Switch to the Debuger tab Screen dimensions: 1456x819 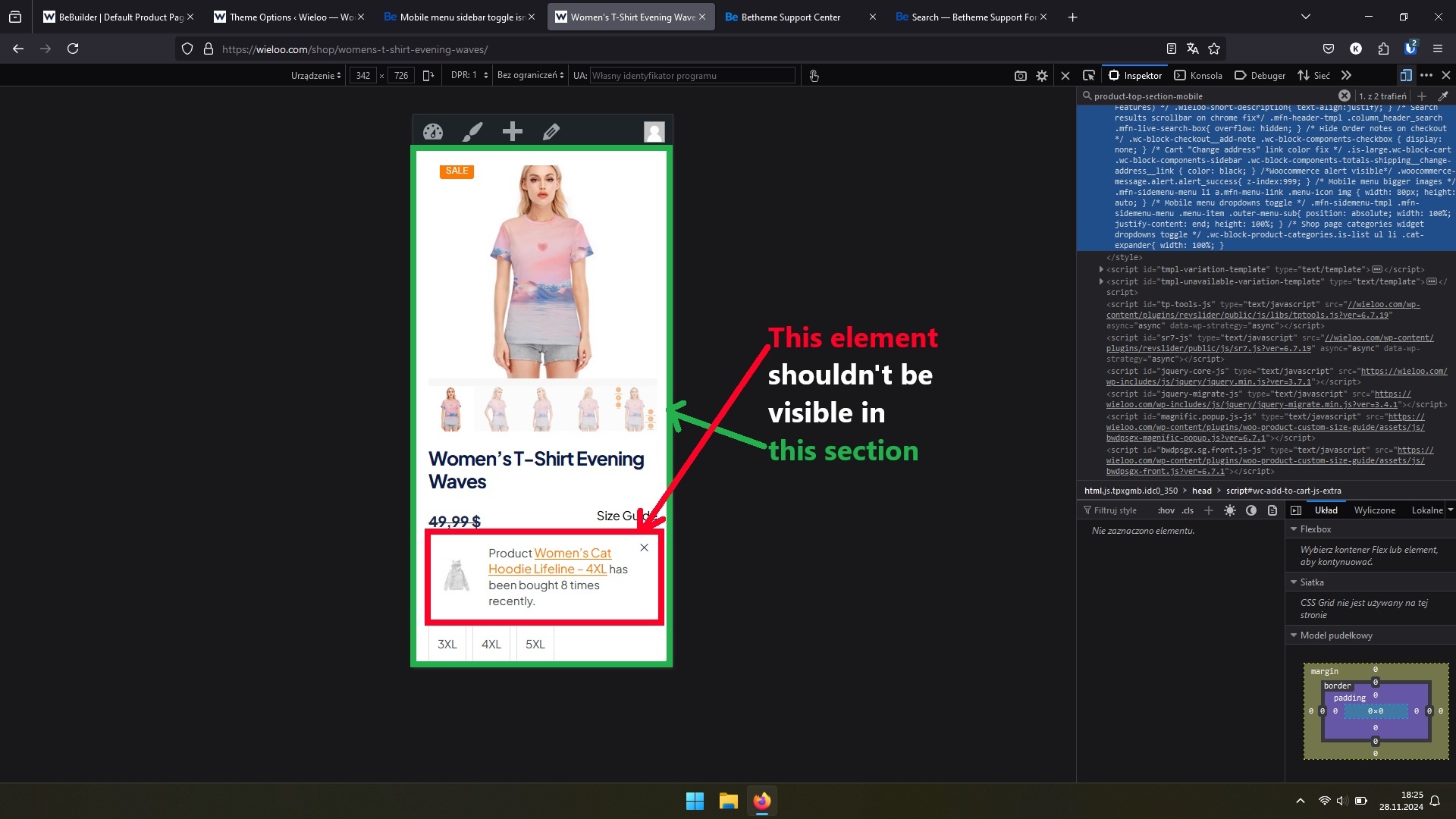1260,75
